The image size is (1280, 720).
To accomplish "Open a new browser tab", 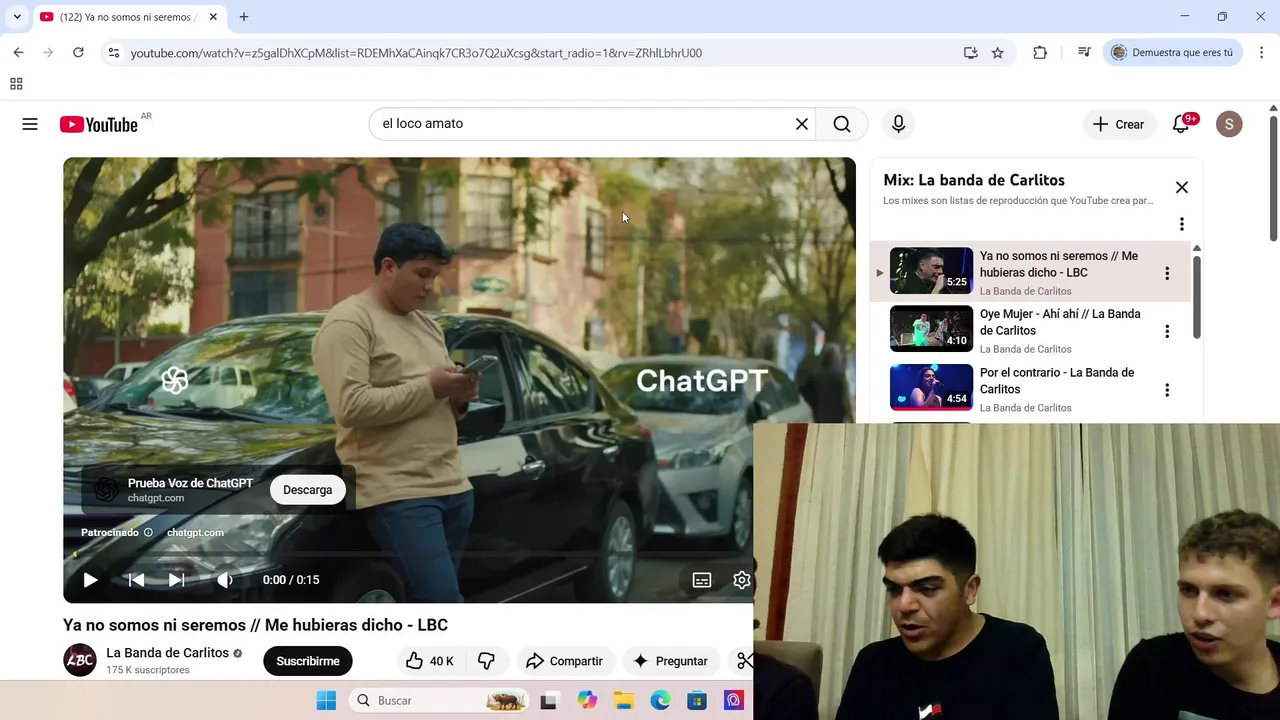I will tap(243, 17).
